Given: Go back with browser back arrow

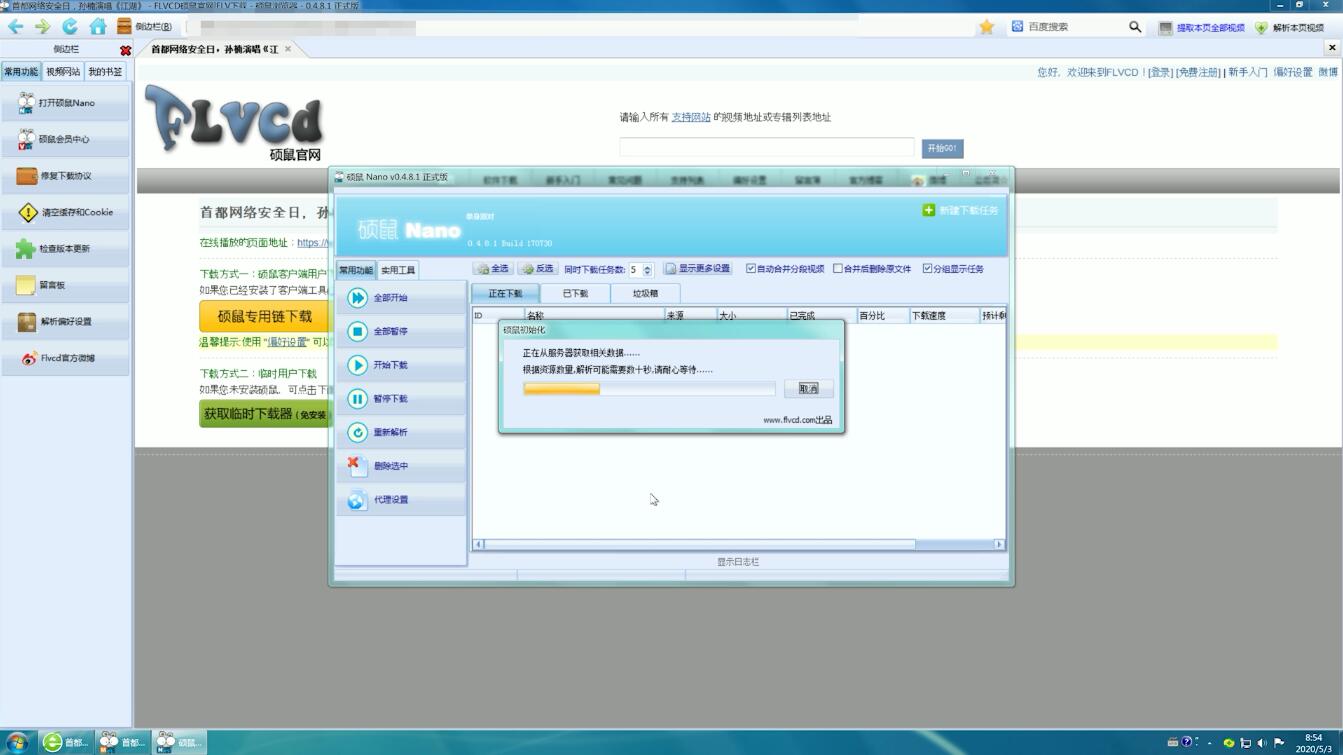Looking at the screenshot, I should pos(15,27).
